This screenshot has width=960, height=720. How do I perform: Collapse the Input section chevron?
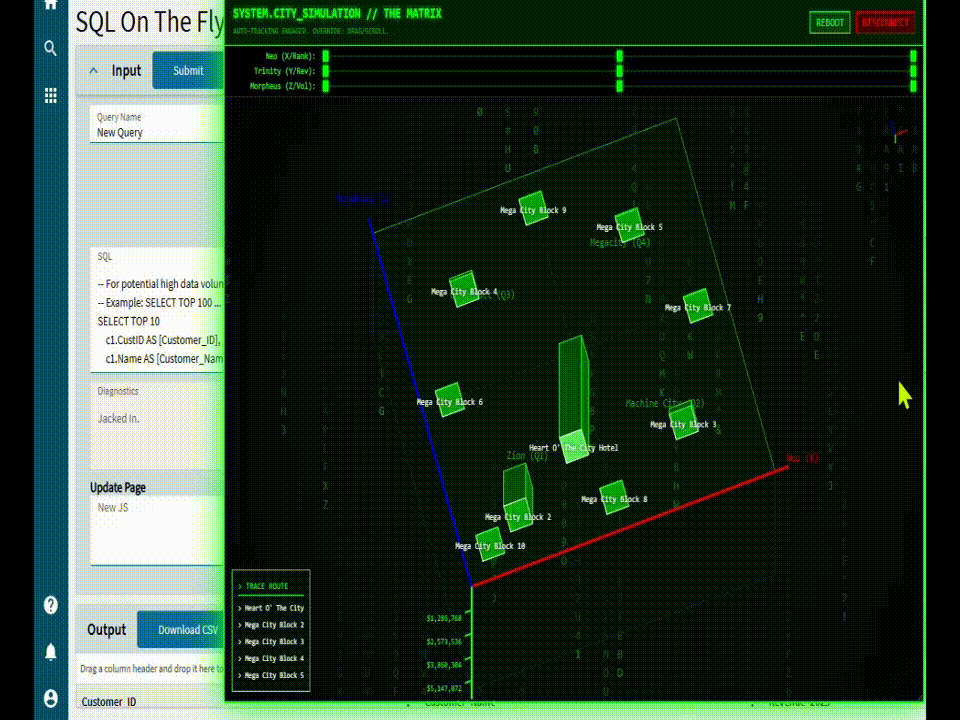coord(94,70)
